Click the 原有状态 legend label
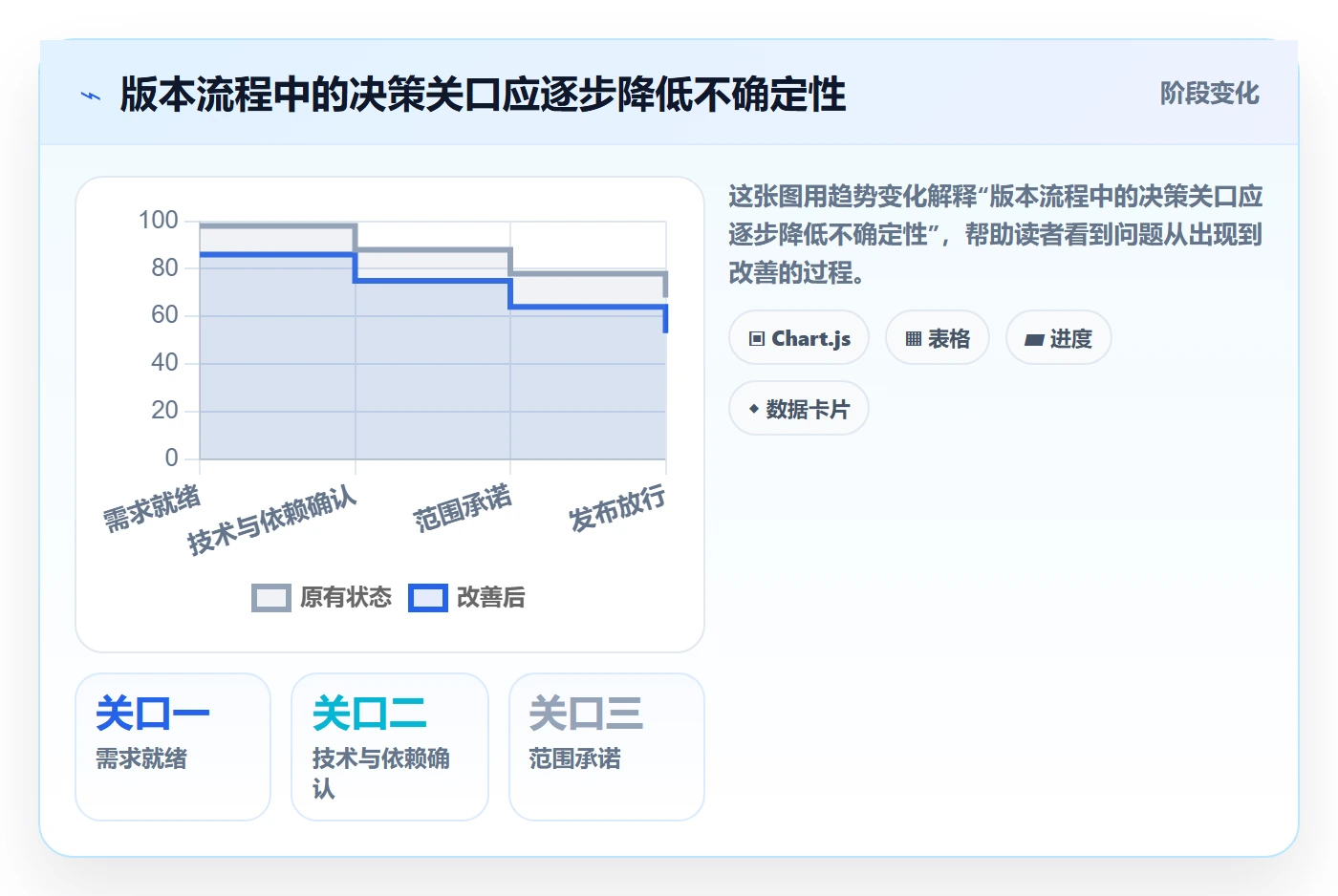 (346, 598)
